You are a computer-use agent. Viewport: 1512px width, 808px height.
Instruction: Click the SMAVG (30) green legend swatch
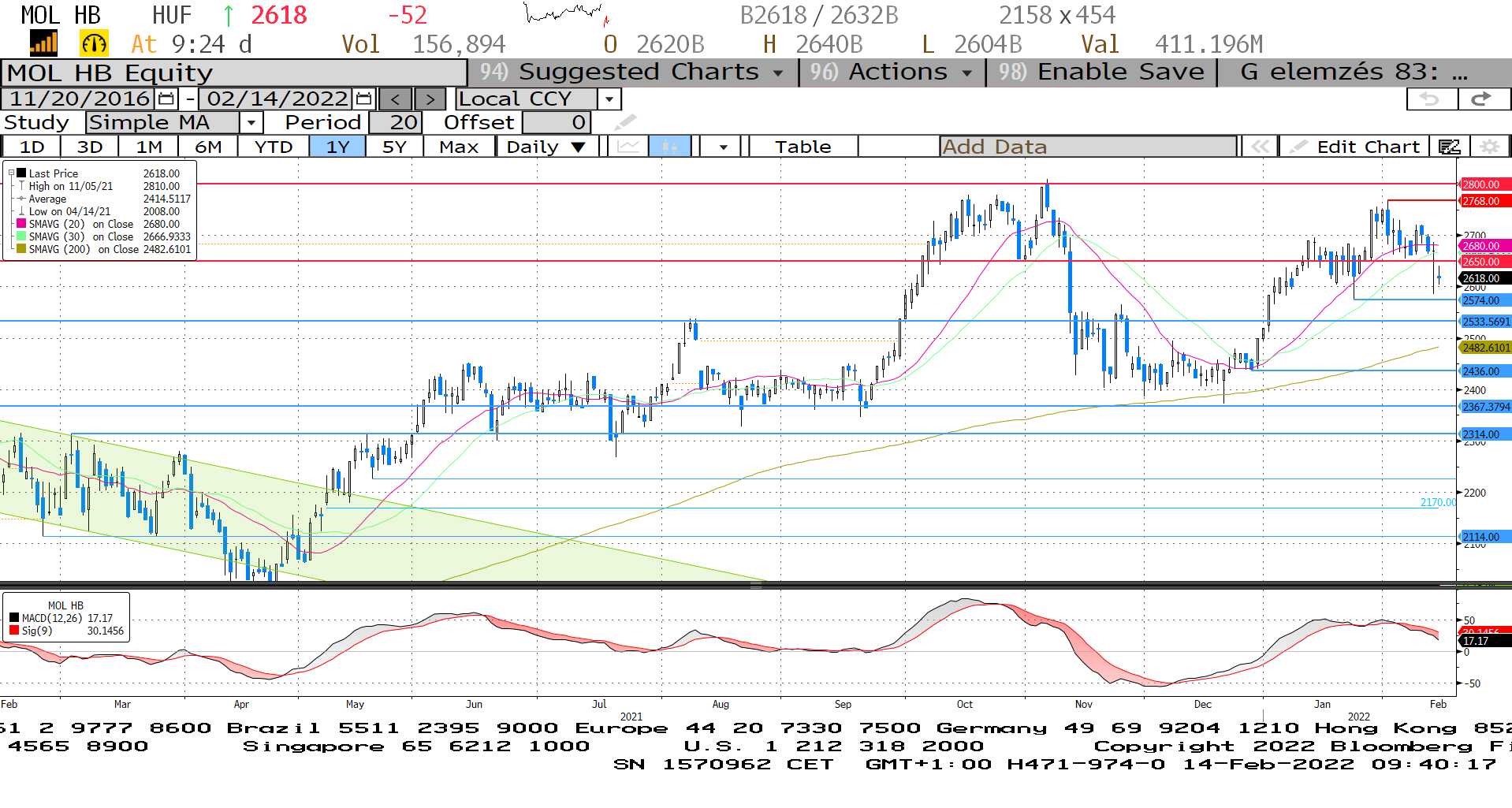[22, 236]
